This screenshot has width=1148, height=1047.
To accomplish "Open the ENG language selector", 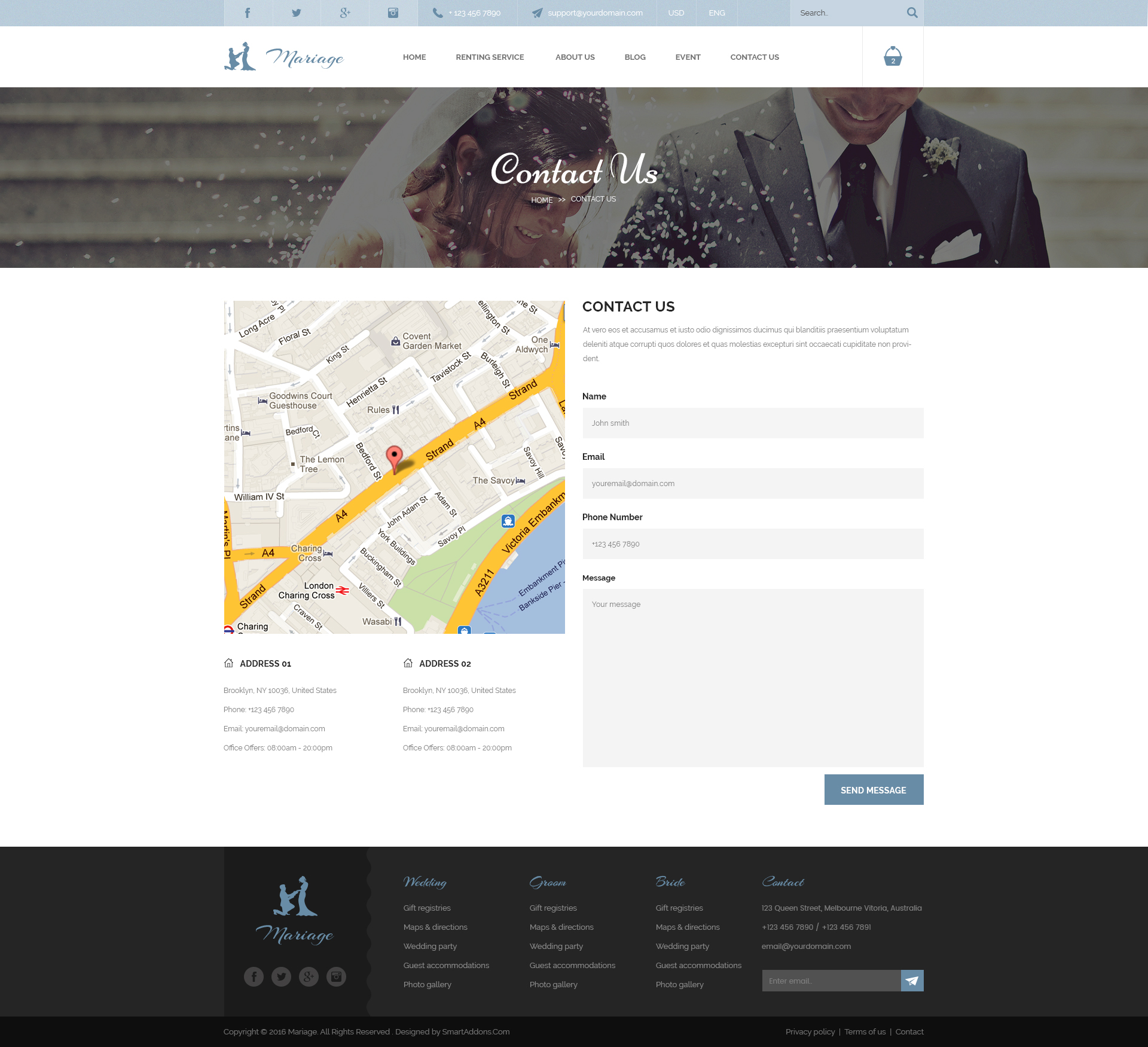I will point(716,13).
